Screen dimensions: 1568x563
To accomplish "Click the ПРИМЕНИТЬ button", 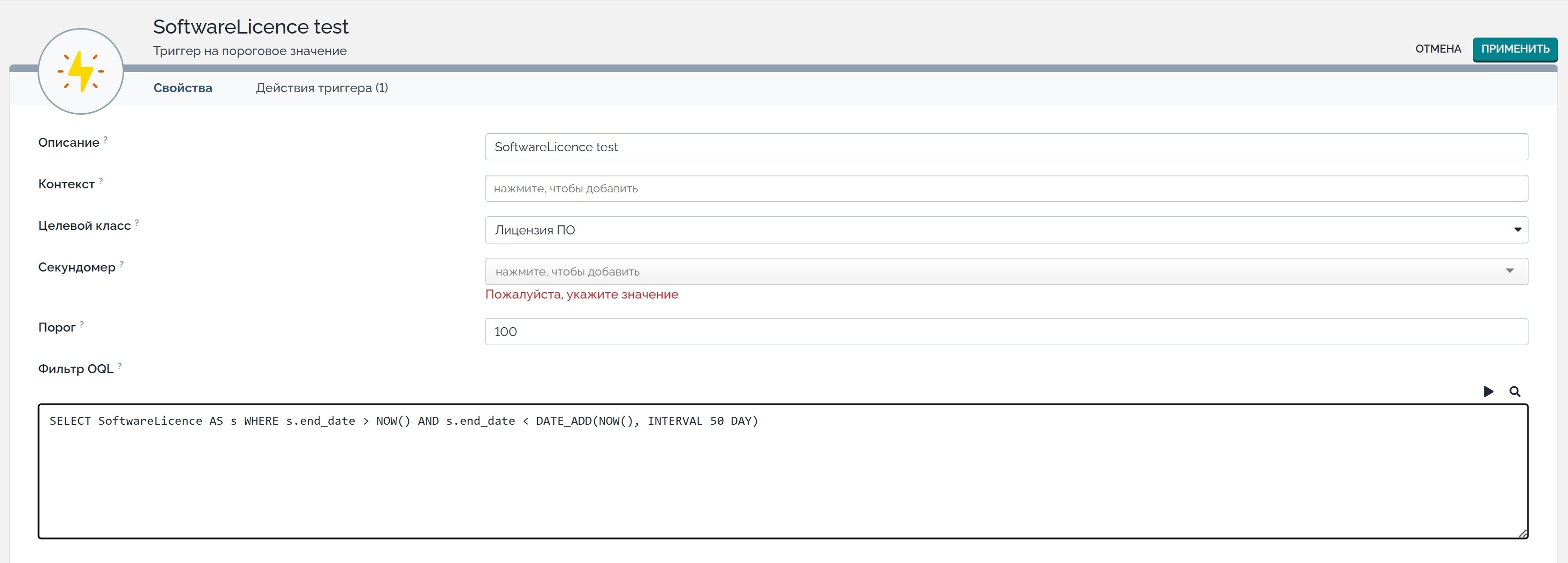I will point(1515,49).
